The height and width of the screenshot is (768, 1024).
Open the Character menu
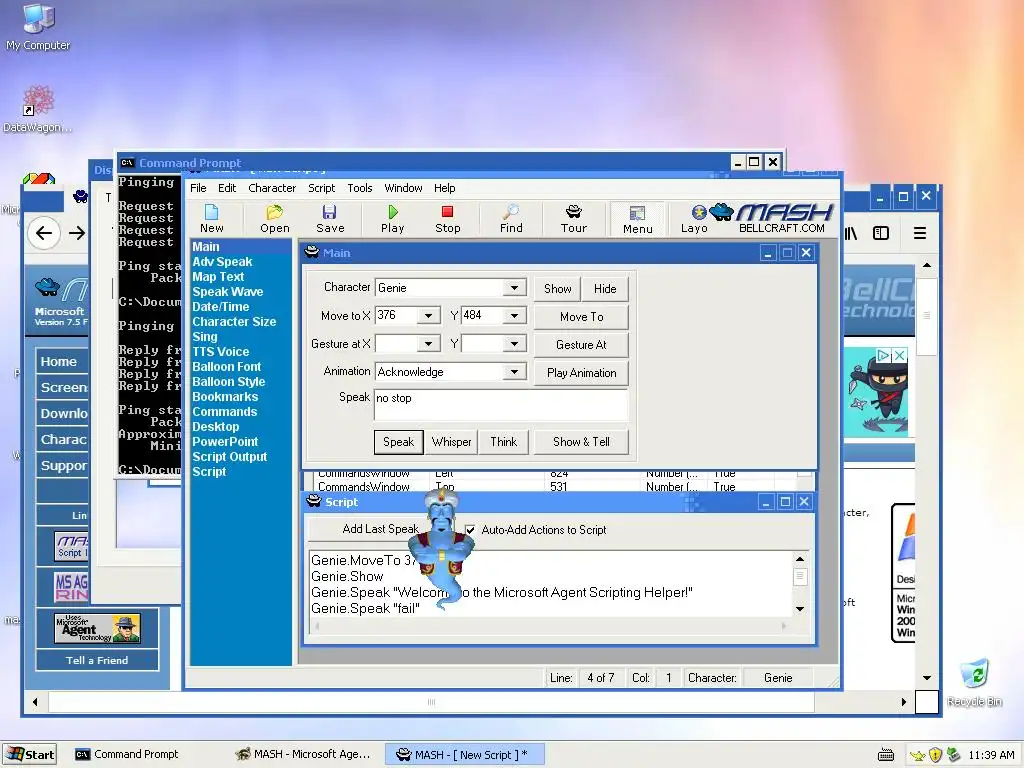(272, 188)
